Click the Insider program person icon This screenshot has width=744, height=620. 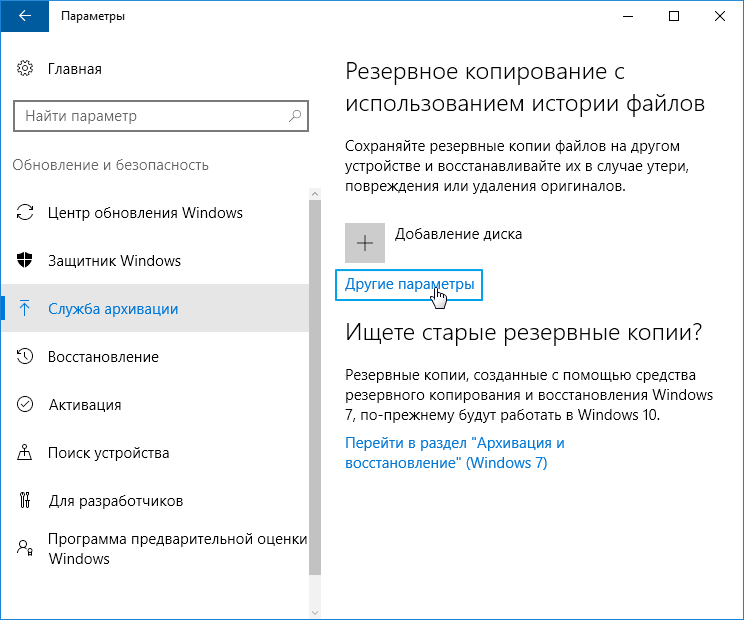coord(25,548)
